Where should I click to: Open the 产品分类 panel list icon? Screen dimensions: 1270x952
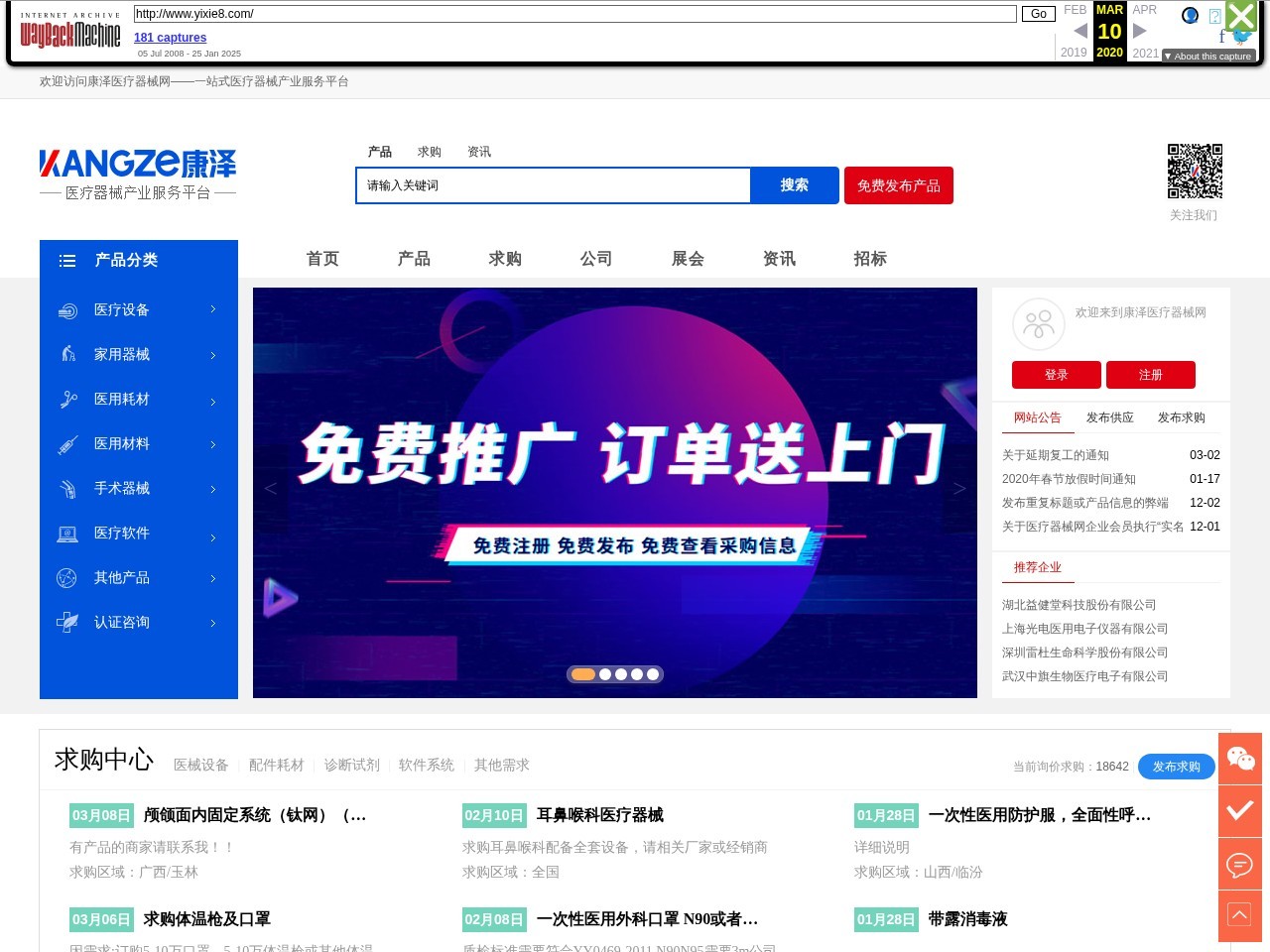pos(67,261)
